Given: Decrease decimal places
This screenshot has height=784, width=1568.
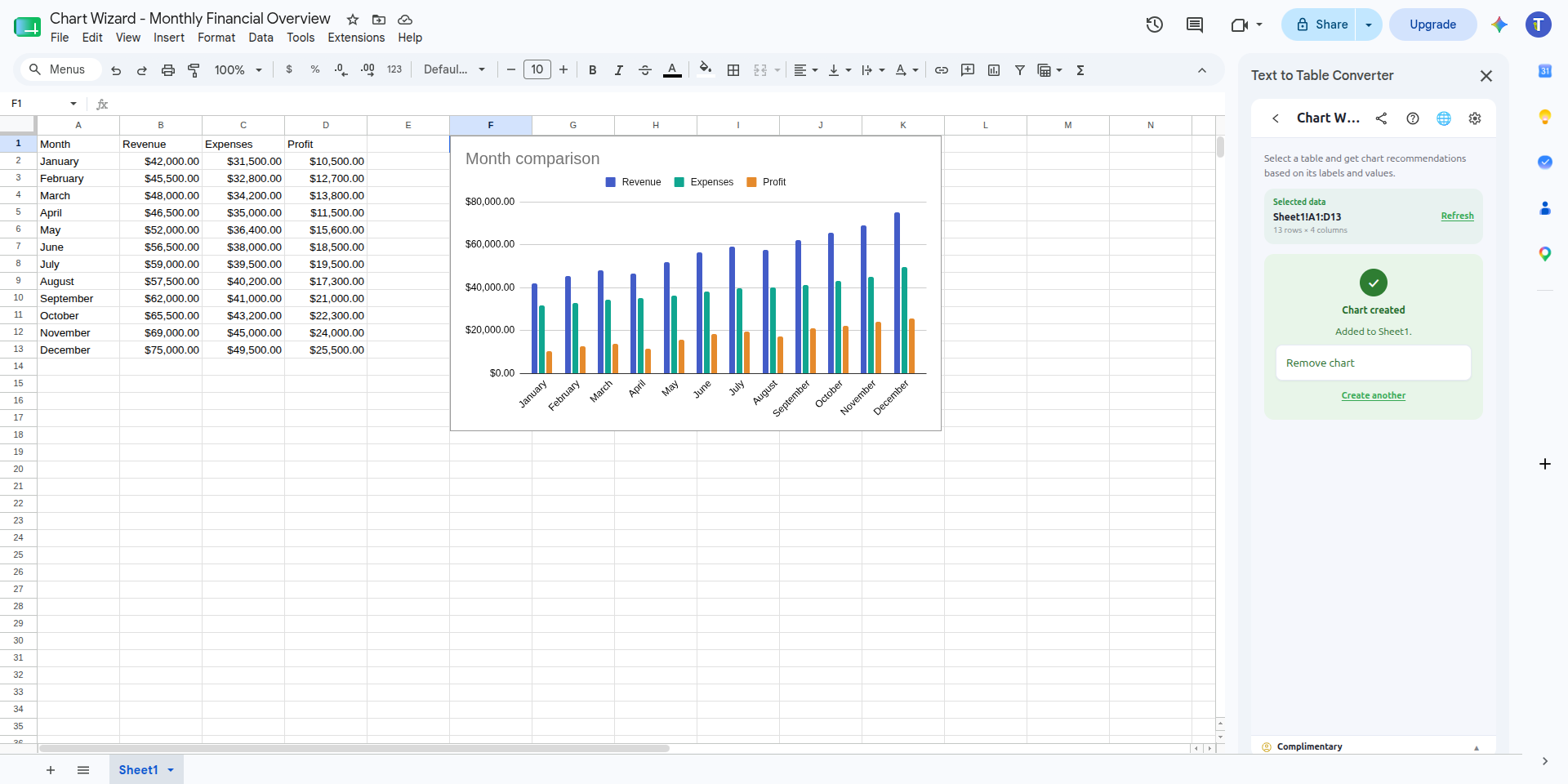Looking at the screenshot, I should tap(341, 70).
